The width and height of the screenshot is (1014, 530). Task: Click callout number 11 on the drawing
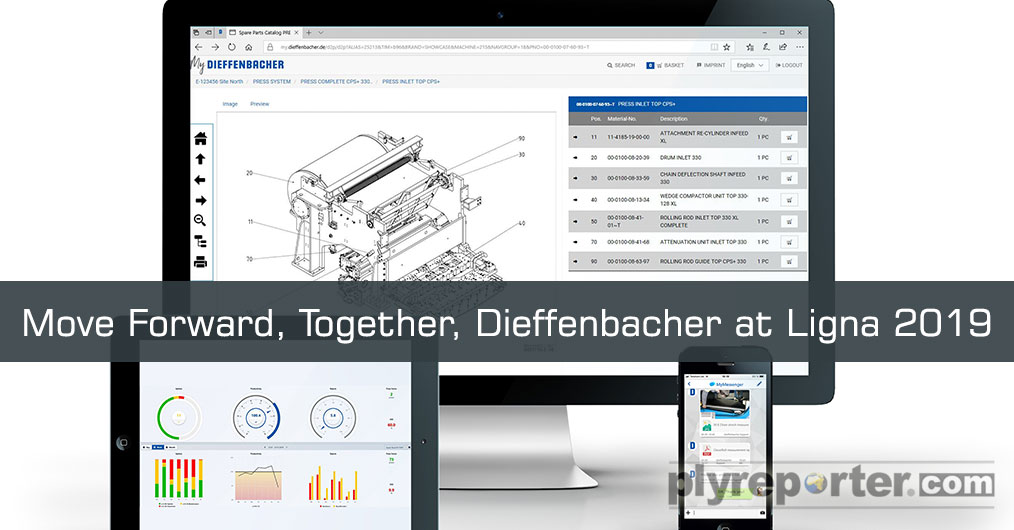[250, 222]
